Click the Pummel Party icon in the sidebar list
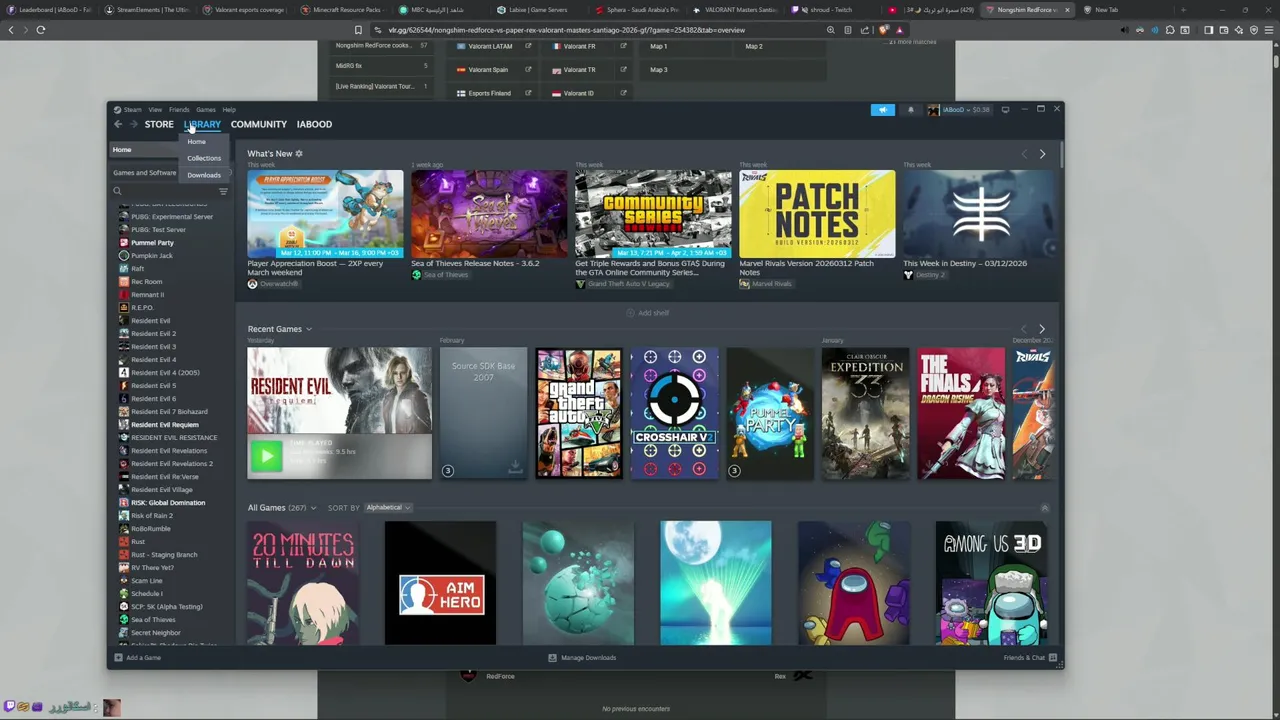This screenshot has height=720, width=1280. [x=123, y=243]
